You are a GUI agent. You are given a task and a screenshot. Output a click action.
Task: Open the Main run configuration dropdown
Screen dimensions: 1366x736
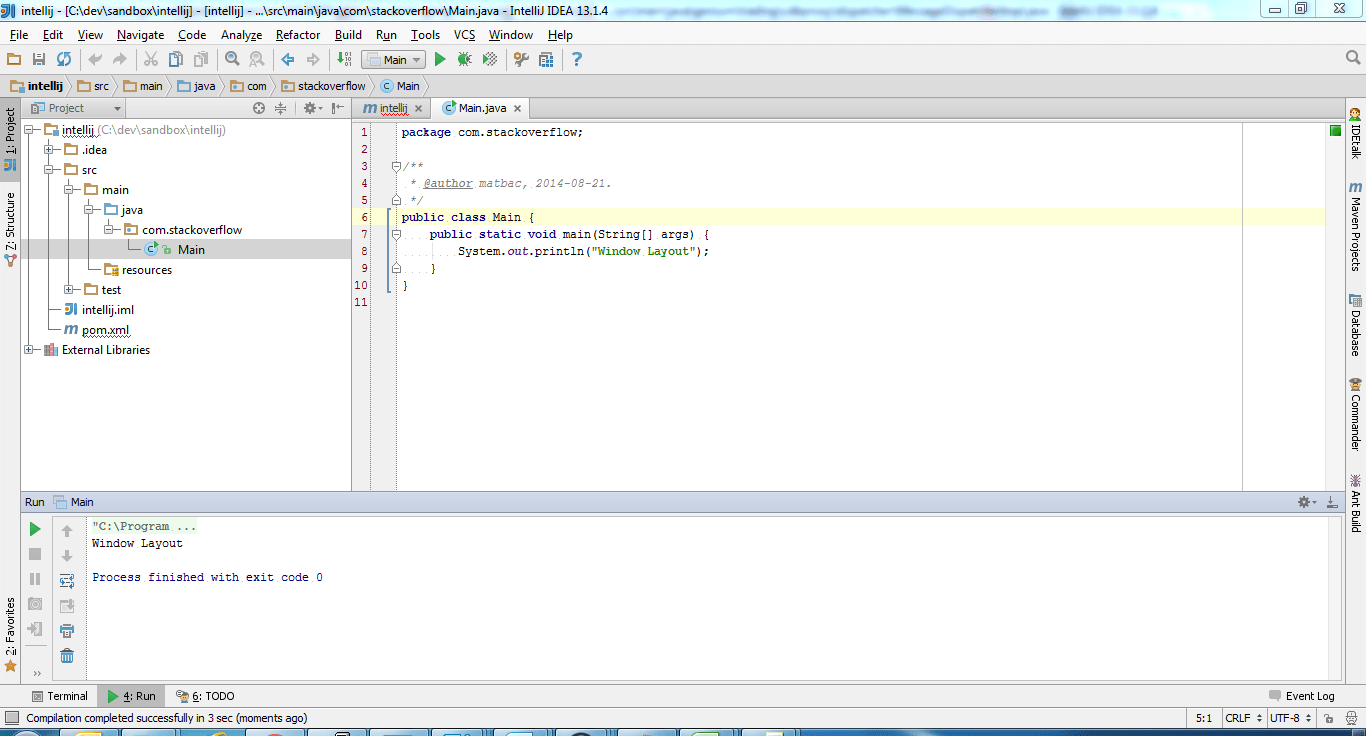click(394, 60)
